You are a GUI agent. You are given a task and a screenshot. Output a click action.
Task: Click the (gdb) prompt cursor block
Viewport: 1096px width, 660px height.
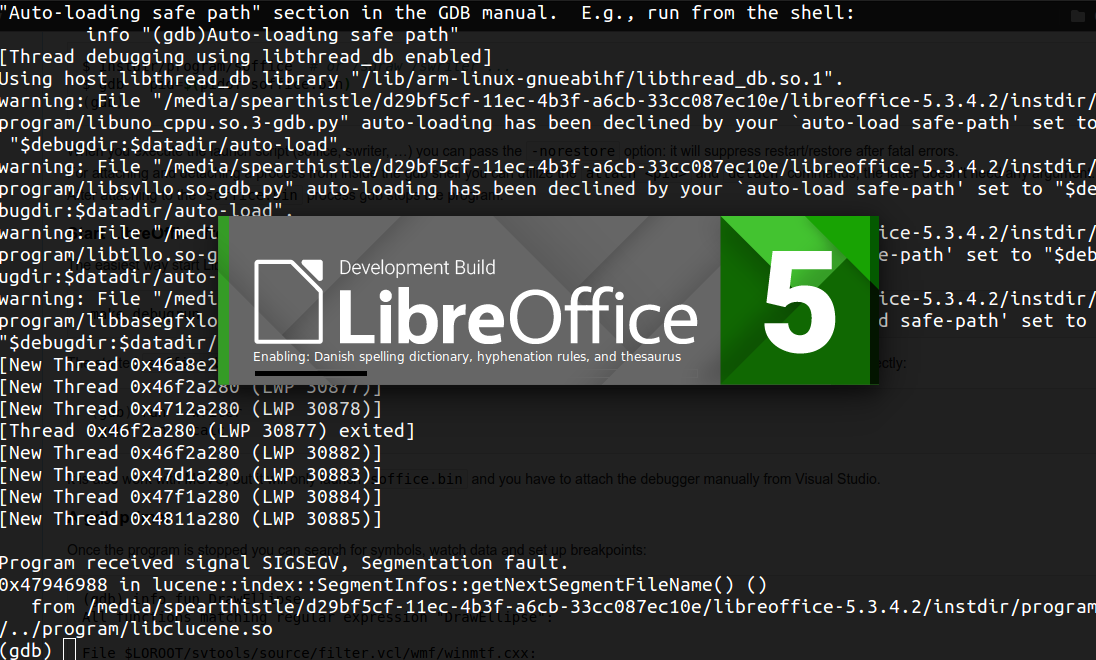68,650
